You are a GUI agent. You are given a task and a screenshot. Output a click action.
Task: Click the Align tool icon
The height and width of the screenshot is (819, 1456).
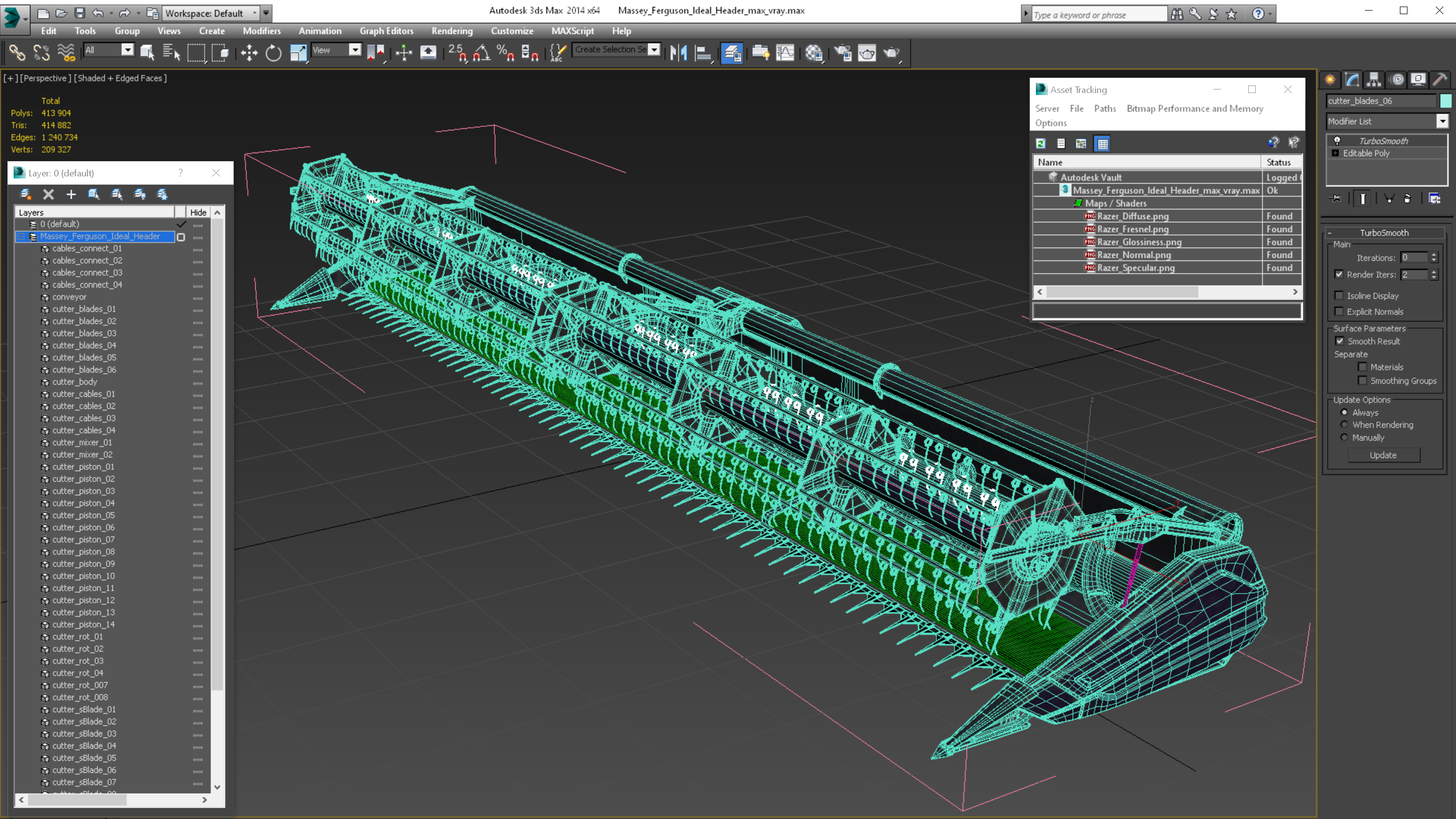click(703, 53)
